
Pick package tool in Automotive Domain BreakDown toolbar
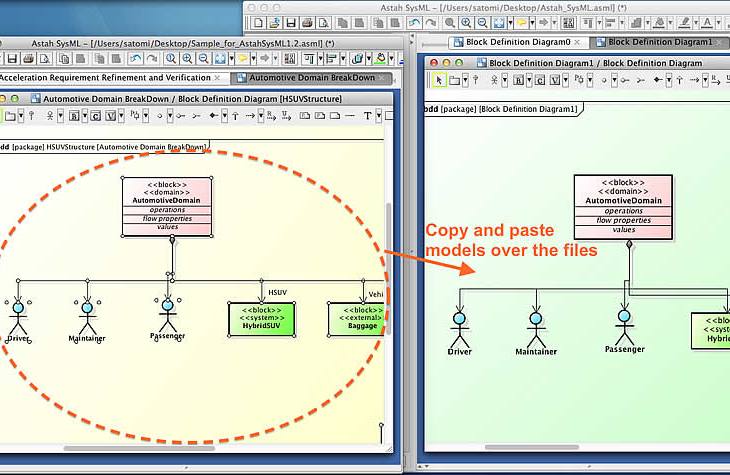pos(10,115)
